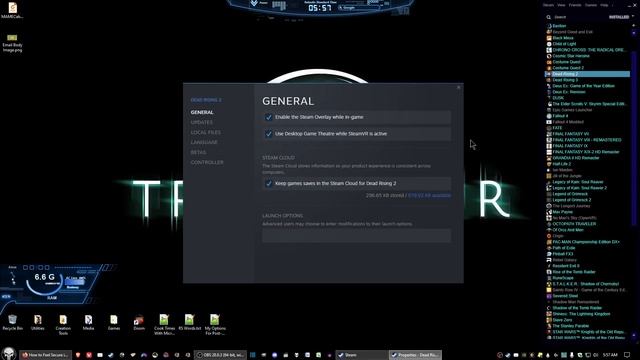Open the View menu in Steam window
The width and height of the screenshot is (640, 360).
pyautogui.click(x=561, y=5)
